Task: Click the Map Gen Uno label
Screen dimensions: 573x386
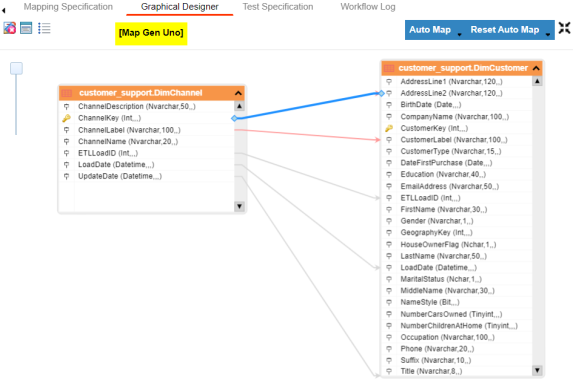Action: click(151, 33)
